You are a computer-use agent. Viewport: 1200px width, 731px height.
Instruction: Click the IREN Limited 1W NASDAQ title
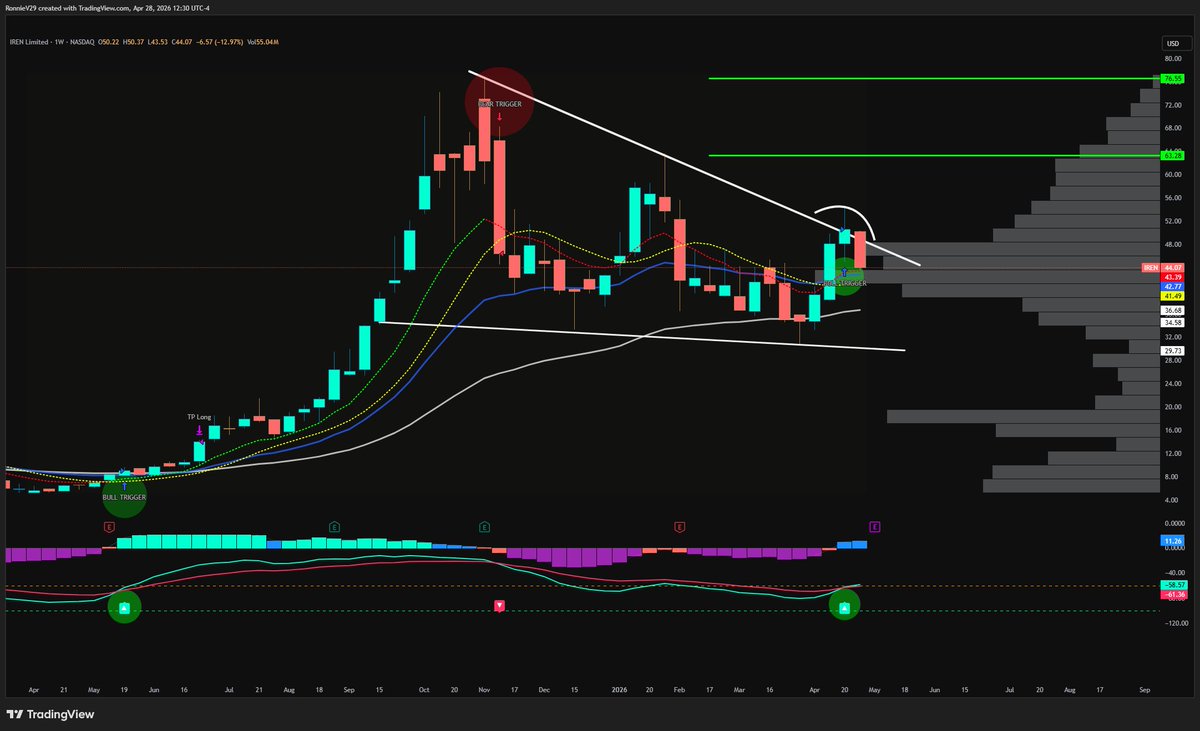click(x=53, y=43)
